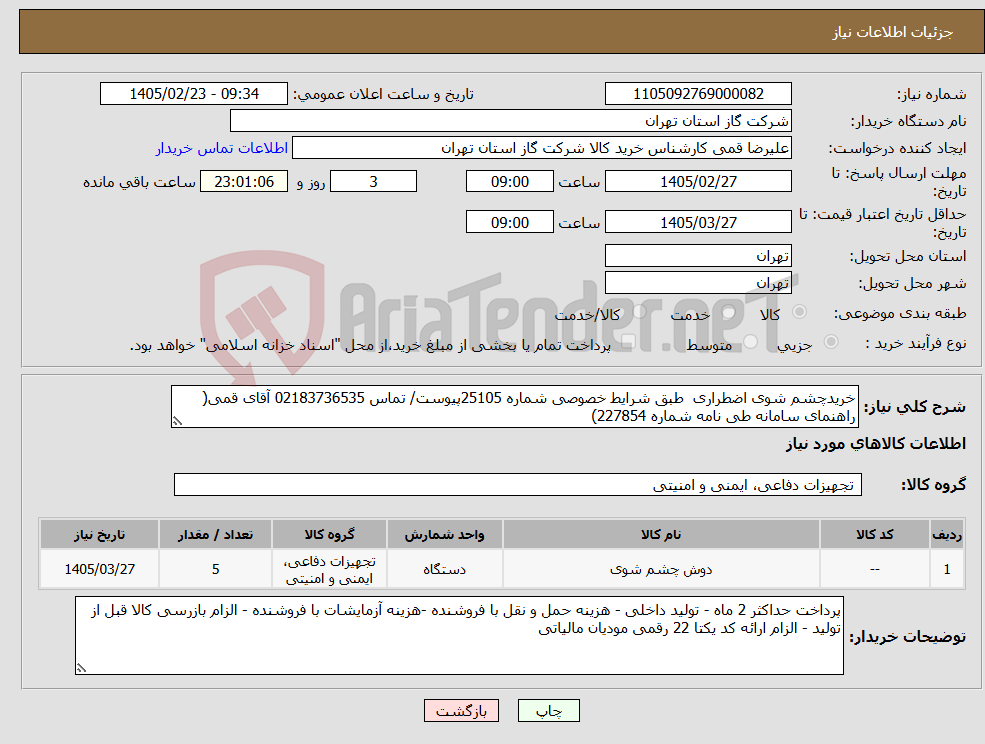Select the کالا radio button
The image size is (985, 744).
pyautogui.click(x=800, y=312)
